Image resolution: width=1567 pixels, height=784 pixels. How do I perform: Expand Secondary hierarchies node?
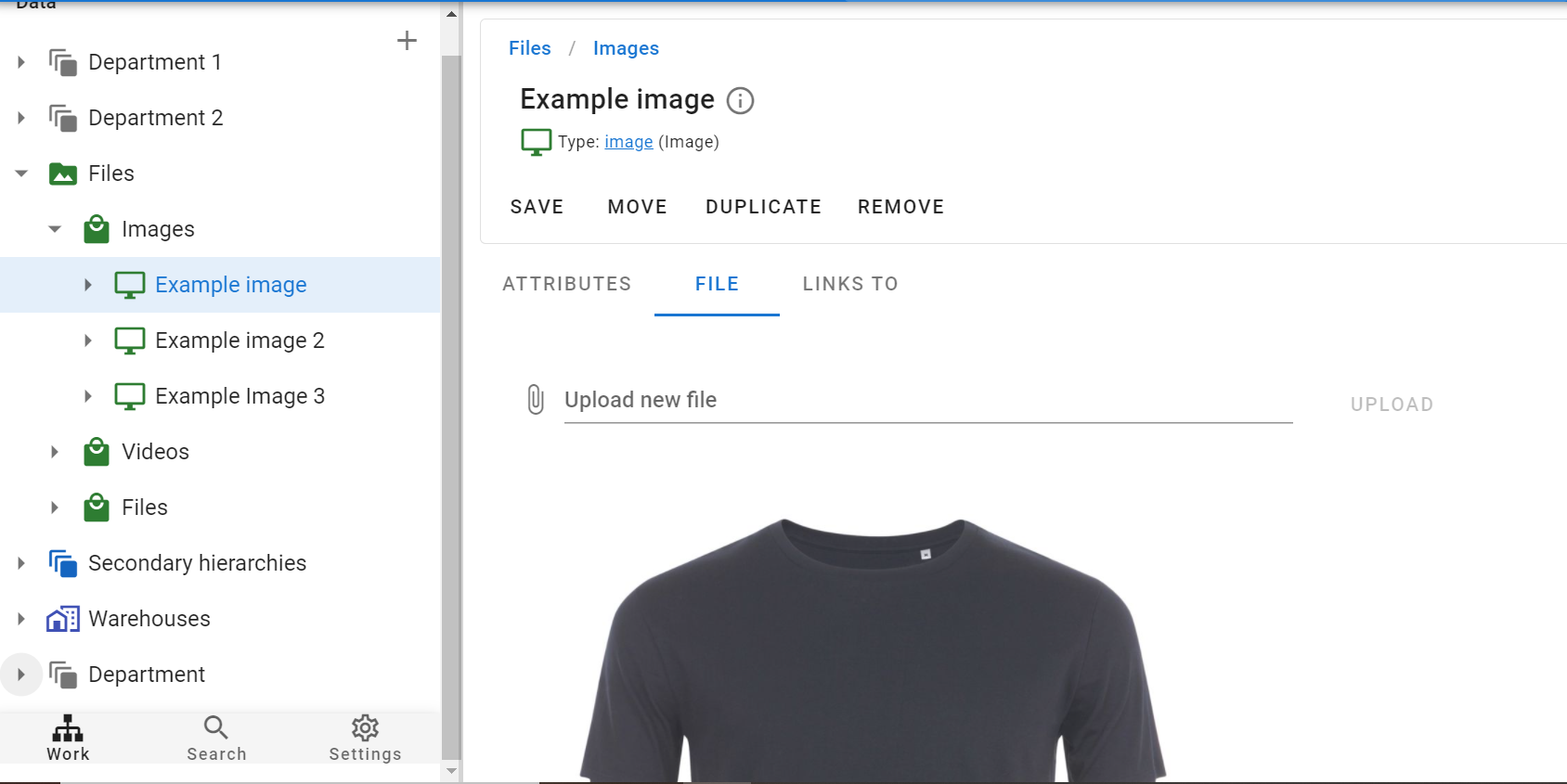point(21,563)
